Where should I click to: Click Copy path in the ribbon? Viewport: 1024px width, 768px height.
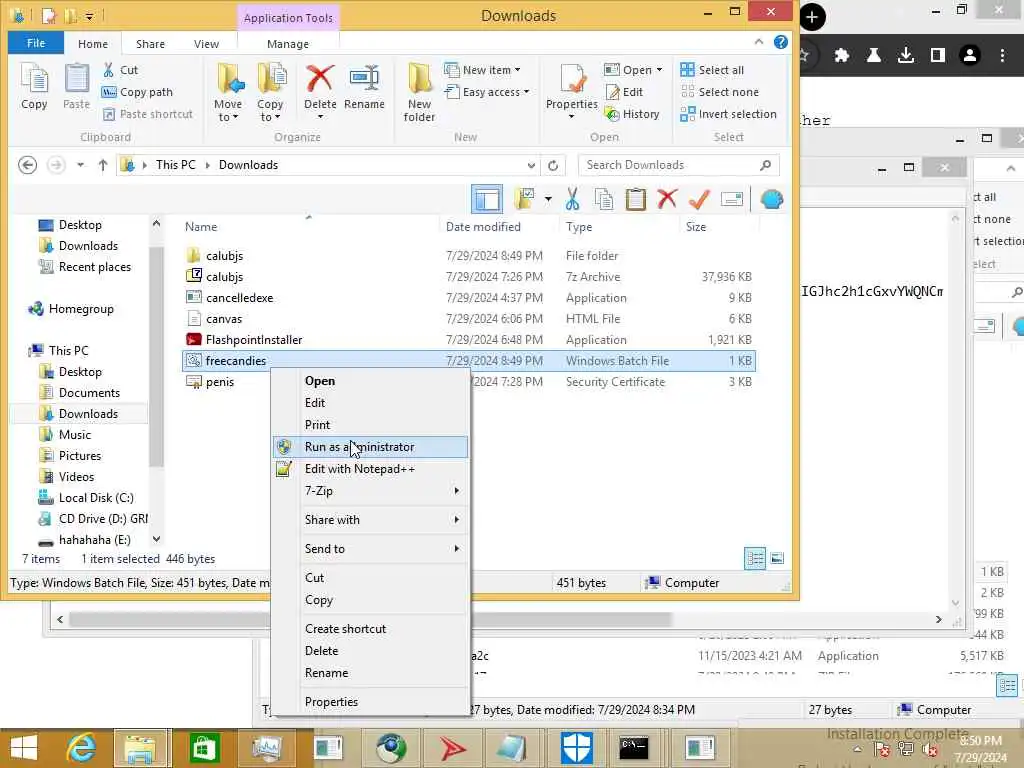click(x=137, y=92)
